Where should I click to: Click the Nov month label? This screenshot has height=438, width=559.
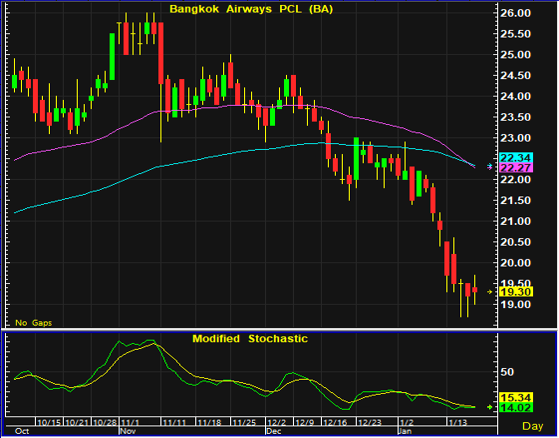coord(128,431)
